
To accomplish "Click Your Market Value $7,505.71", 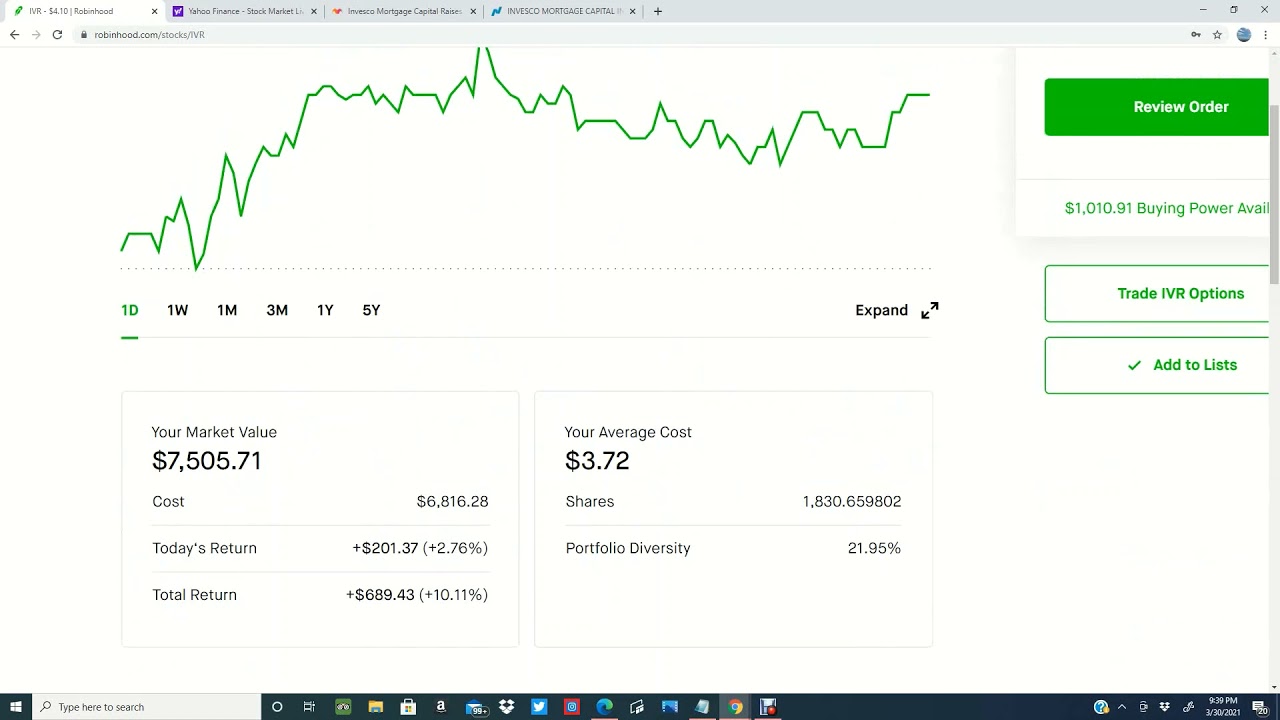I will (206, 461).
